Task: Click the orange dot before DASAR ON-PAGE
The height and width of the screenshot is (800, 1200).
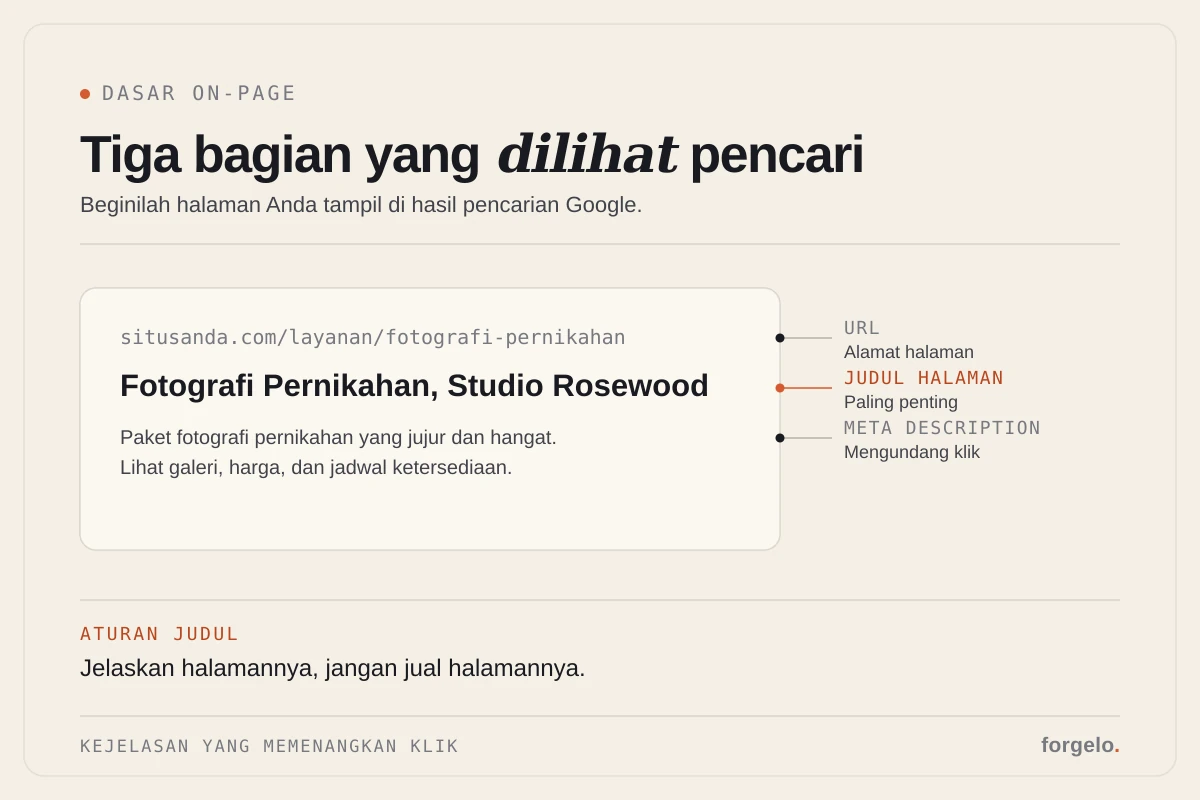Action: point(85,94)
